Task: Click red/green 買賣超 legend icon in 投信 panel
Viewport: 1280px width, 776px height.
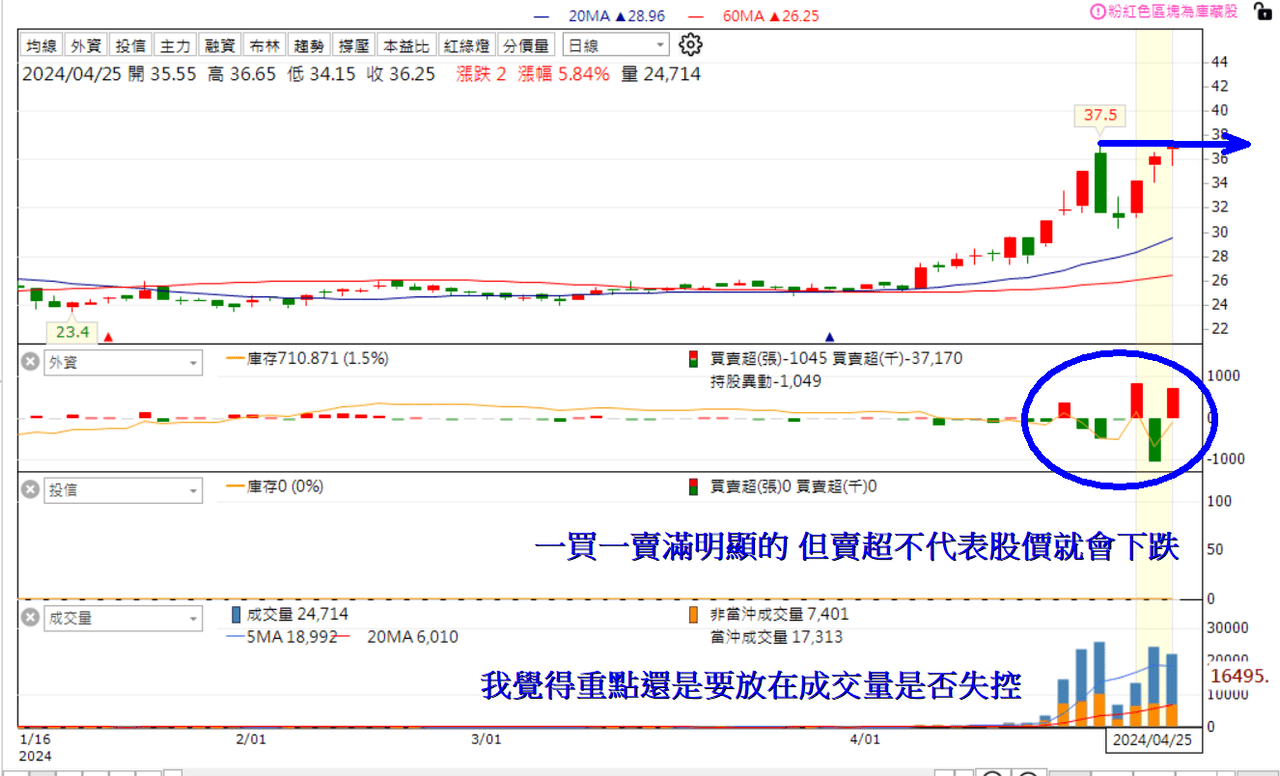Action: 694,487
